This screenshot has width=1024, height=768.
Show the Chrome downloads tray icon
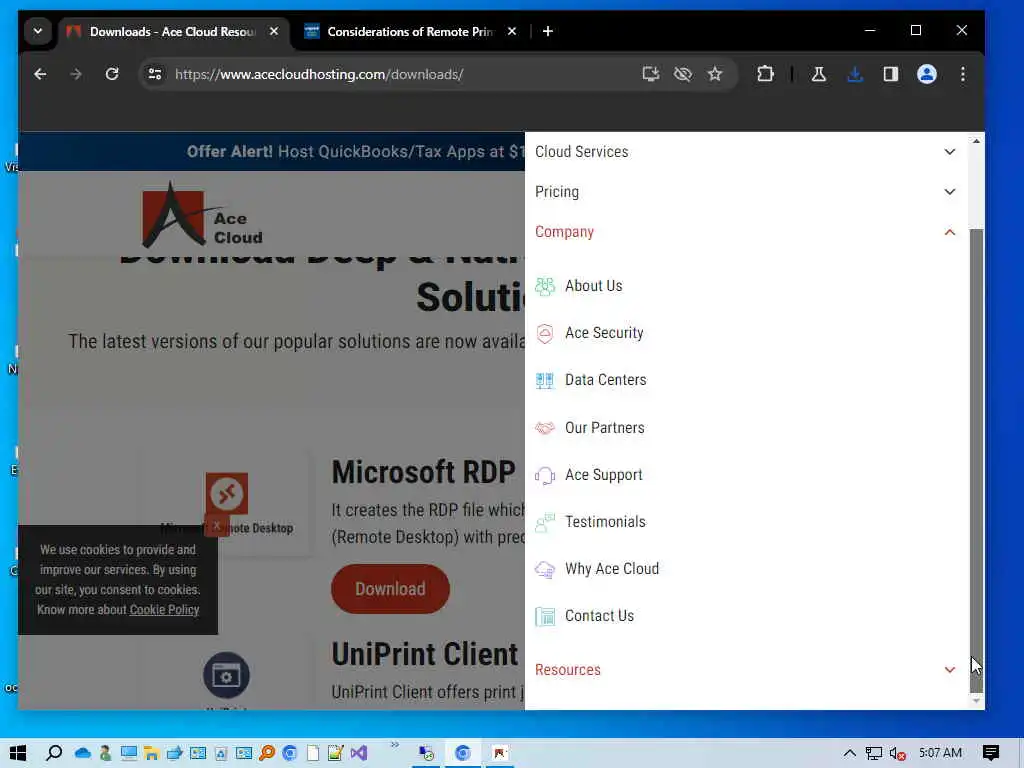(855, 74)
